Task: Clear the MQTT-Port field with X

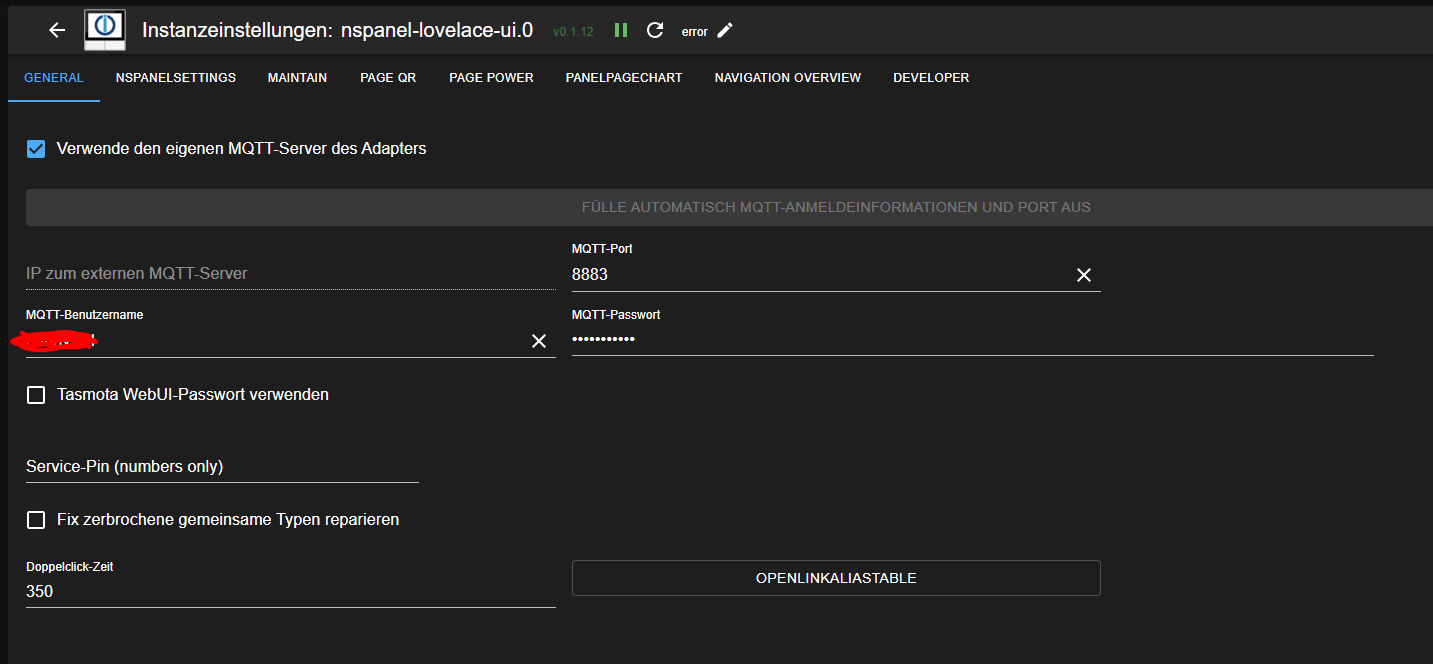Action: [x=1083, y=275]
